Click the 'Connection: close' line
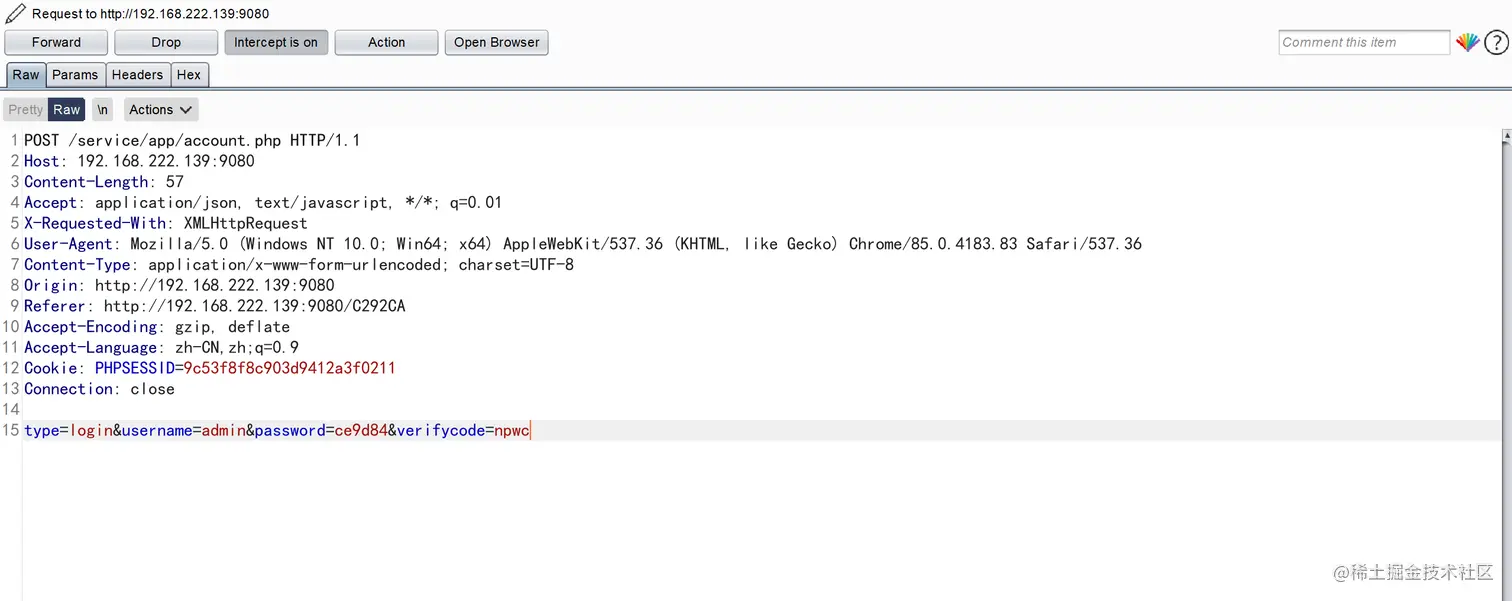This screenshot has height=601, width=1512. click(x=99, y=389)
